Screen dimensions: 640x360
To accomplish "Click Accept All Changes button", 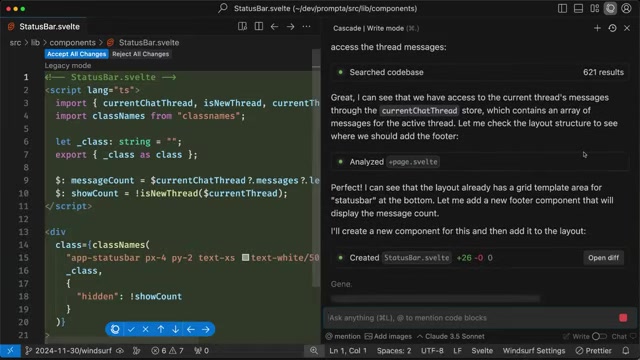I will coord(76,54).
